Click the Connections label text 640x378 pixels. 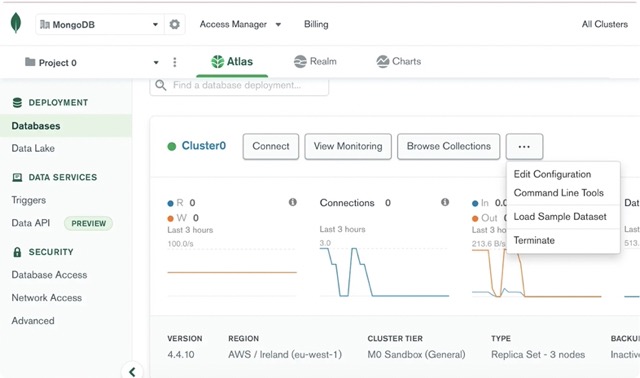tap(347, 203)
